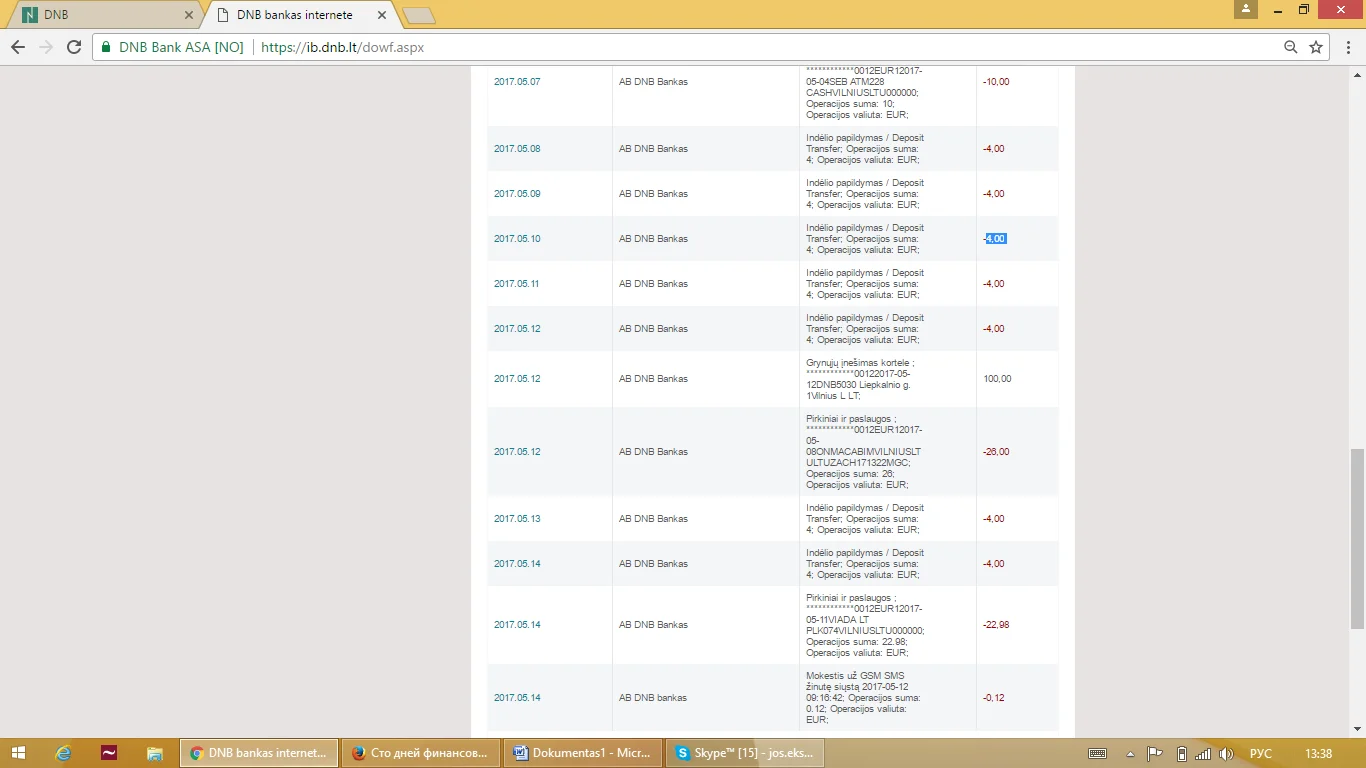
Task: Open the 2017.05.07 transaction date link
Action: click(x=517, y=82)
